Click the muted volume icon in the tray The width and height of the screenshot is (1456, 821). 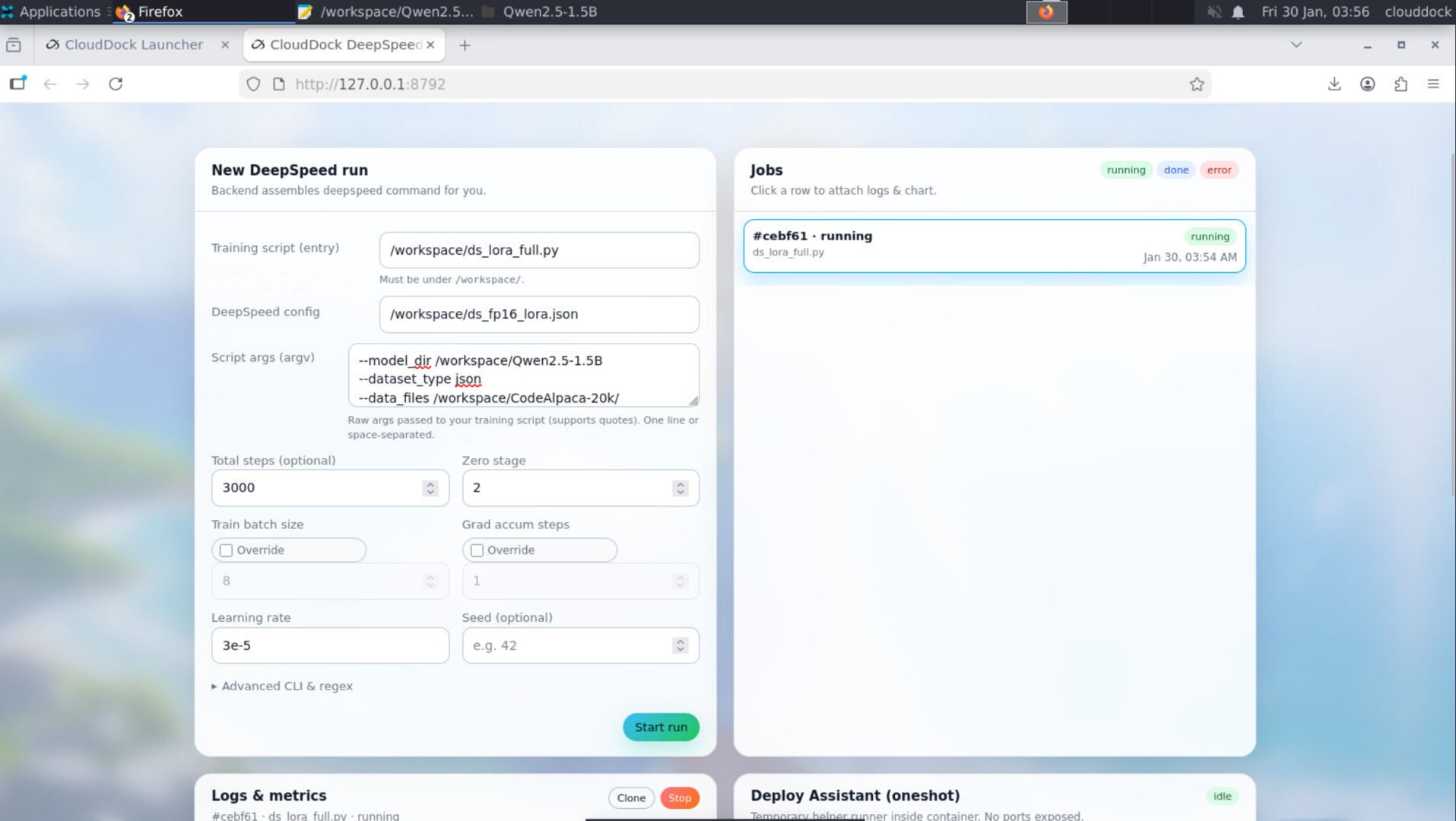pyautogui.click(x=1213, y=11)
